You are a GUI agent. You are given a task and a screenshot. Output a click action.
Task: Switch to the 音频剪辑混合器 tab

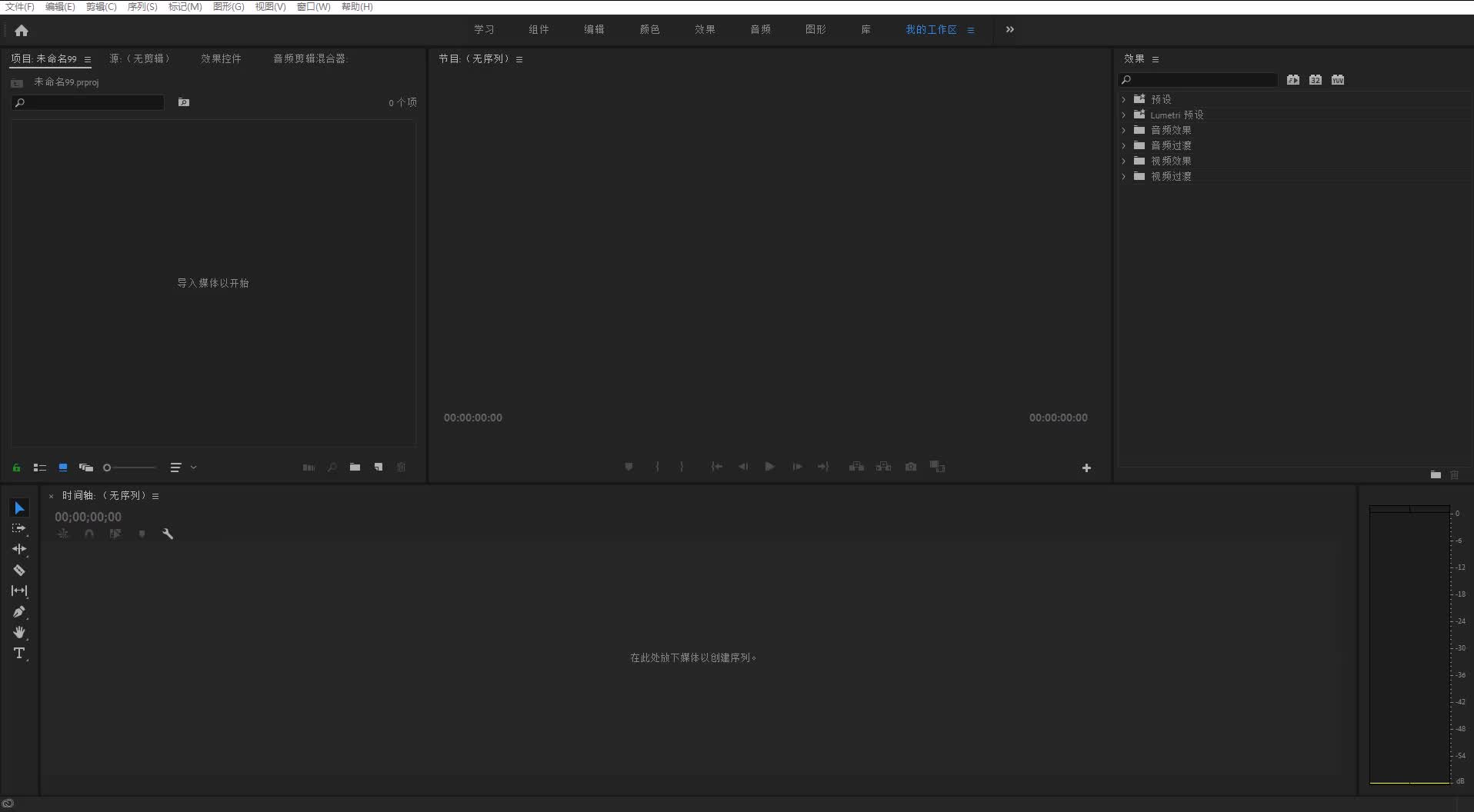point(311,58)
